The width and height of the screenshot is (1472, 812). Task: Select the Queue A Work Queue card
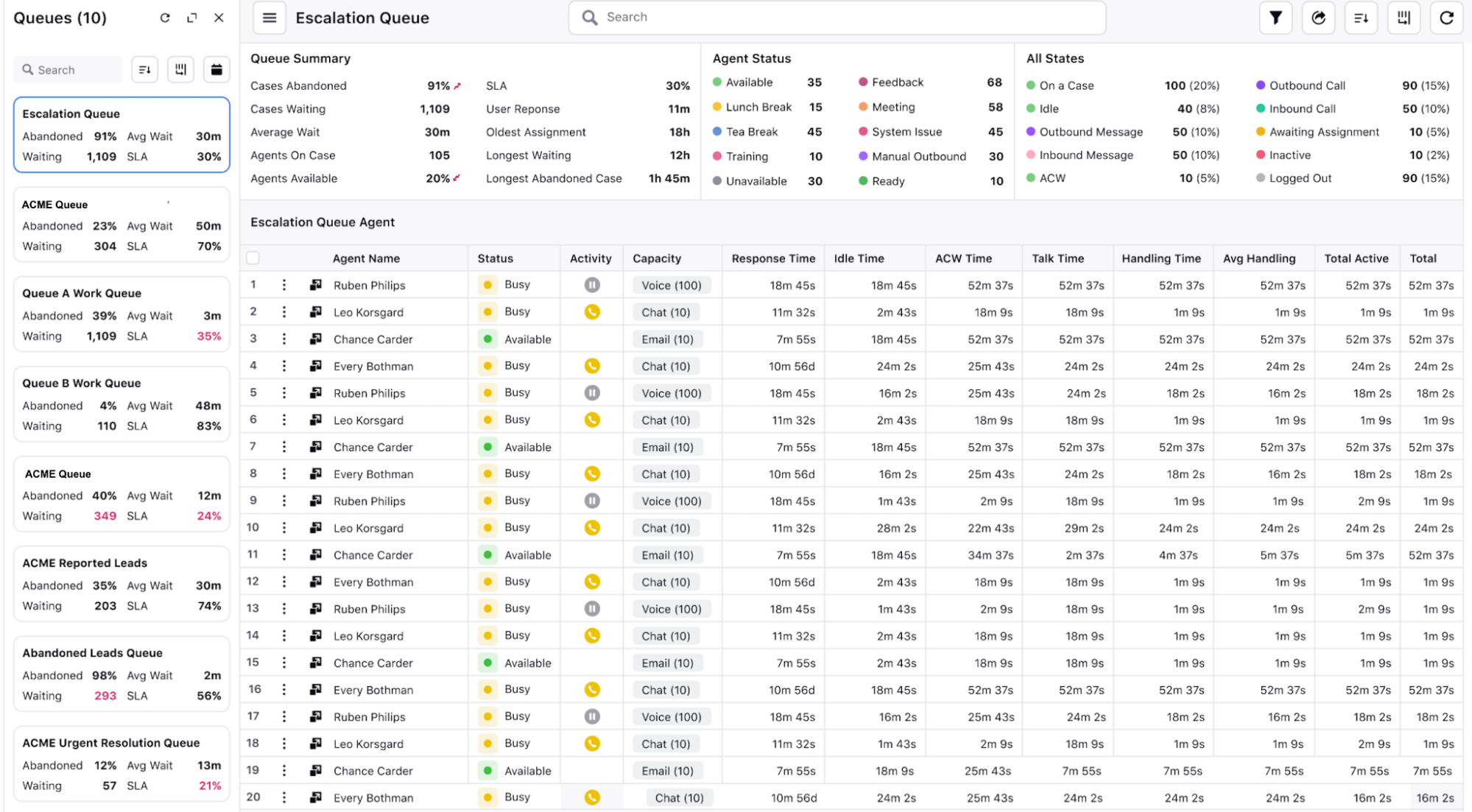(x=122, y=314)
